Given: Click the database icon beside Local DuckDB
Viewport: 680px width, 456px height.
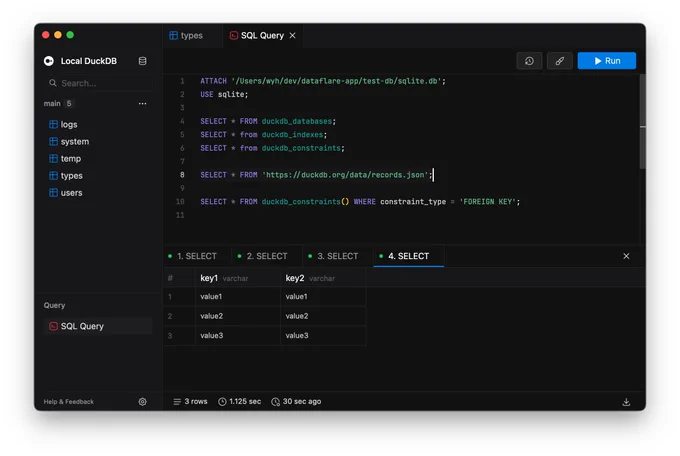Looking at the screenshot, I should [x=142, y=61].
